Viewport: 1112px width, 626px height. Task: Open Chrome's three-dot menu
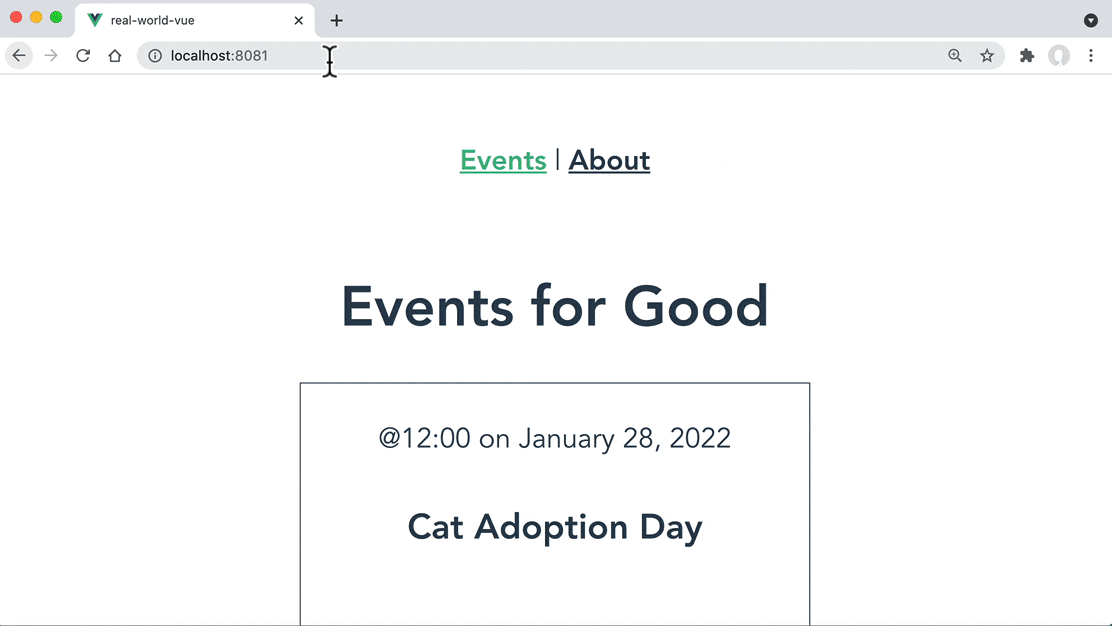click(1091, 55)
